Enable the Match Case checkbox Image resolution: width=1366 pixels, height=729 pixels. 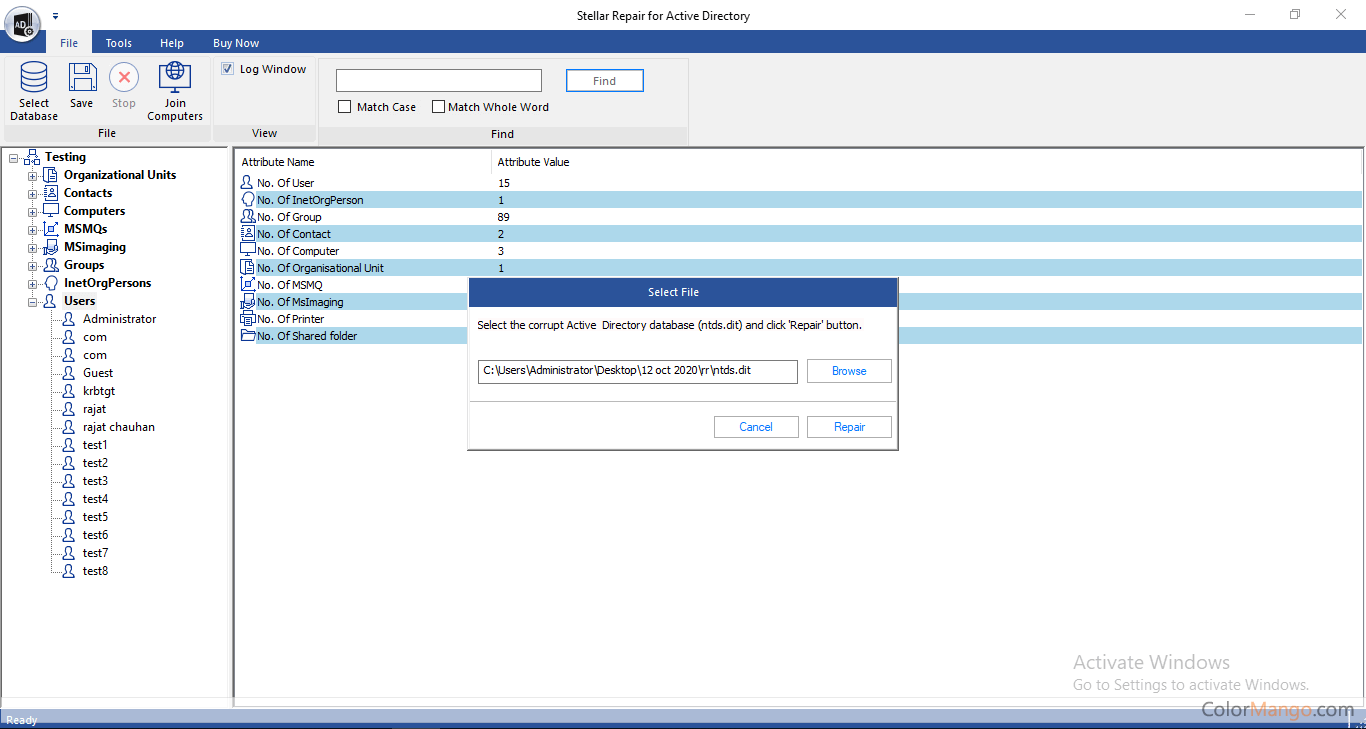pyautogui.click(x=345, y=107)
